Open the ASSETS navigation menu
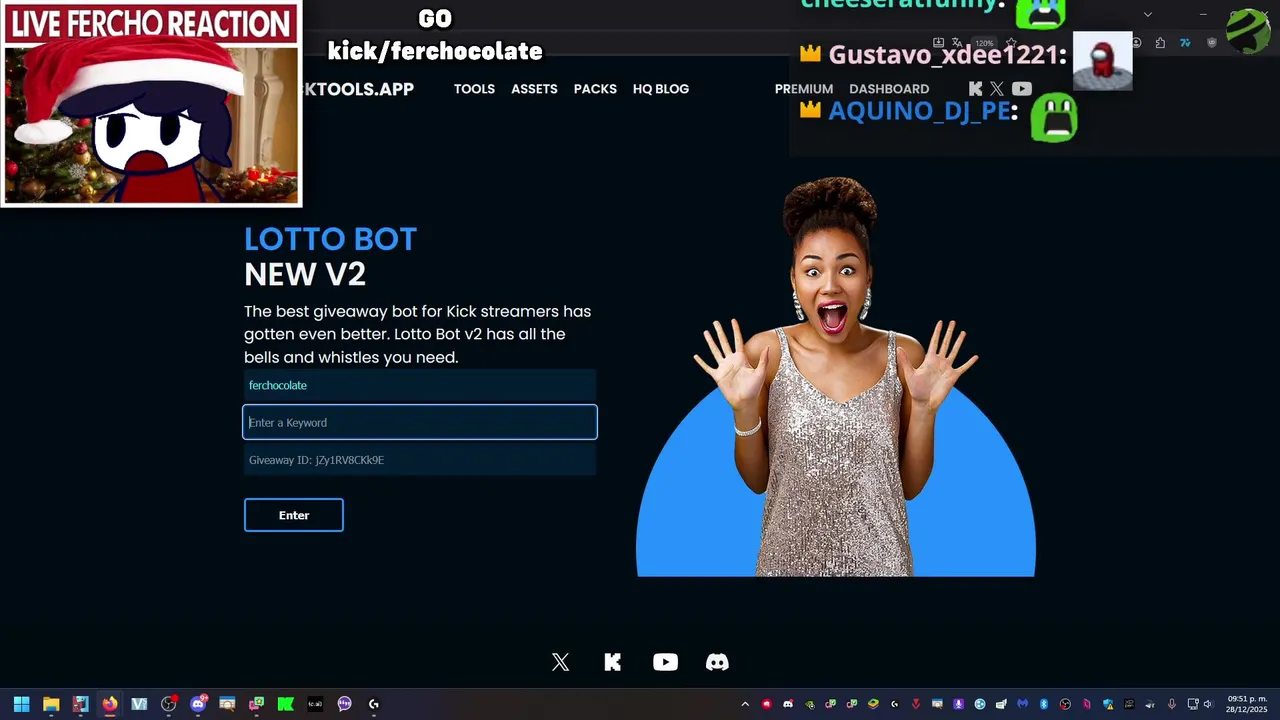The width and height of the screenshot is (1280, 720). (534, 89)
